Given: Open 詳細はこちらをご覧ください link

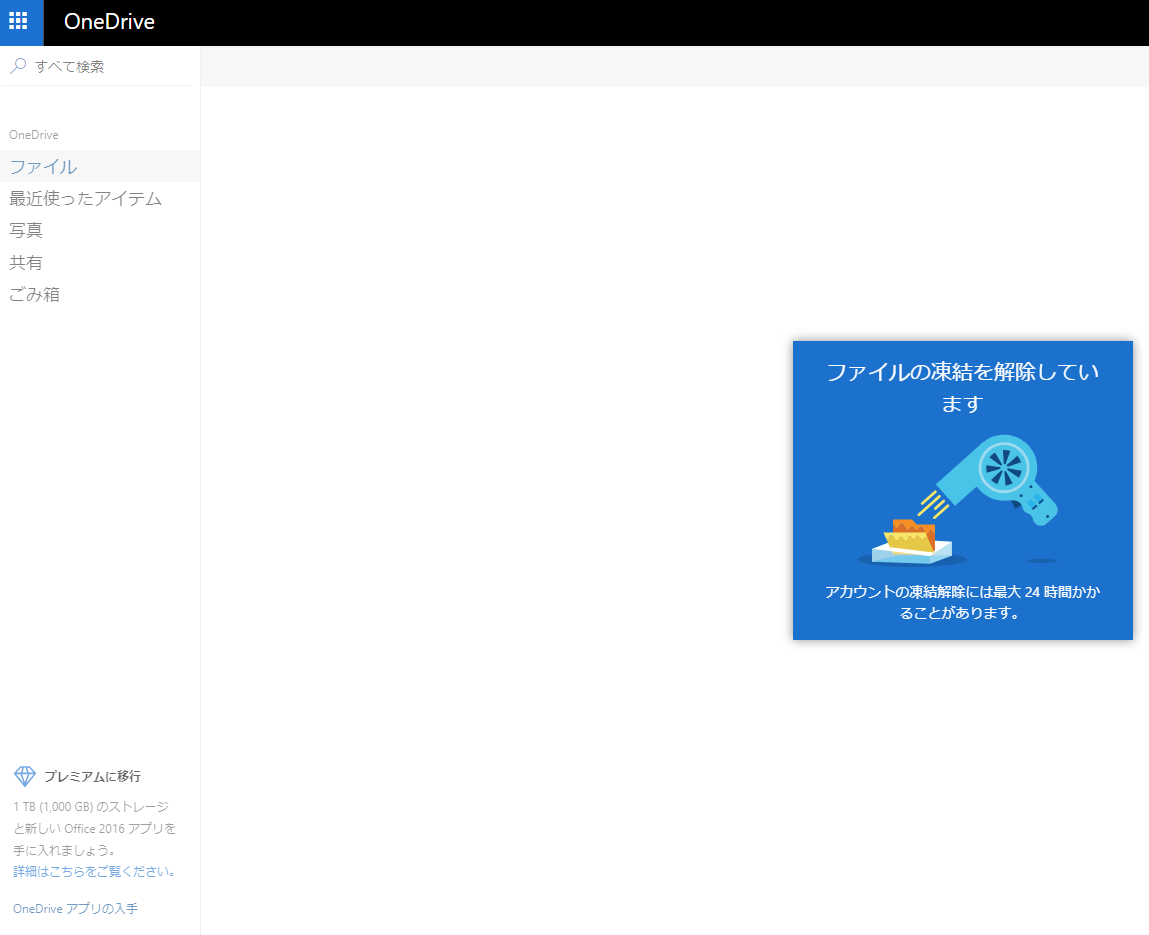Looking at the screenshot, I should click(95, 871).
